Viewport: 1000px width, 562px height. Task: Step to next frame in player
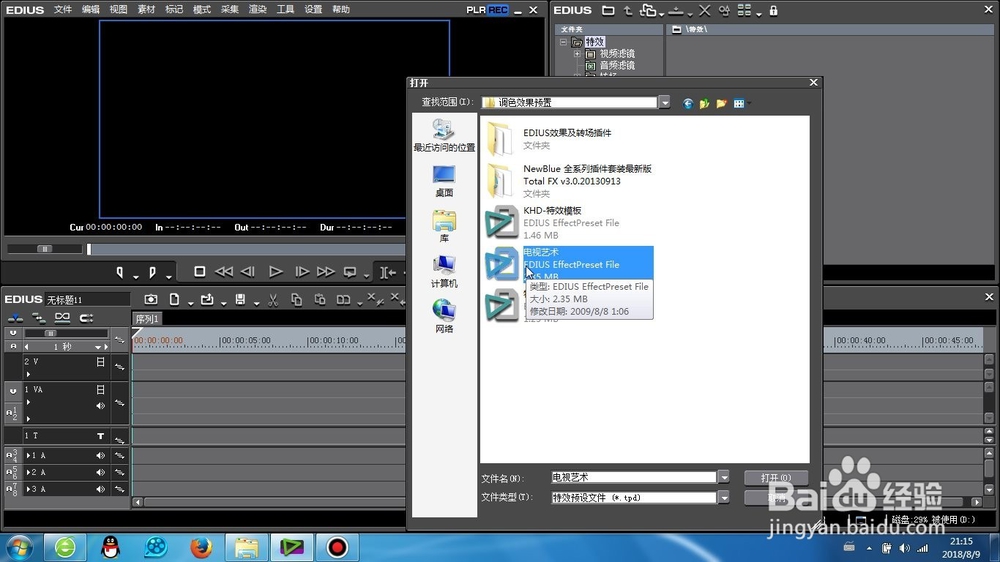pos(302,272)
